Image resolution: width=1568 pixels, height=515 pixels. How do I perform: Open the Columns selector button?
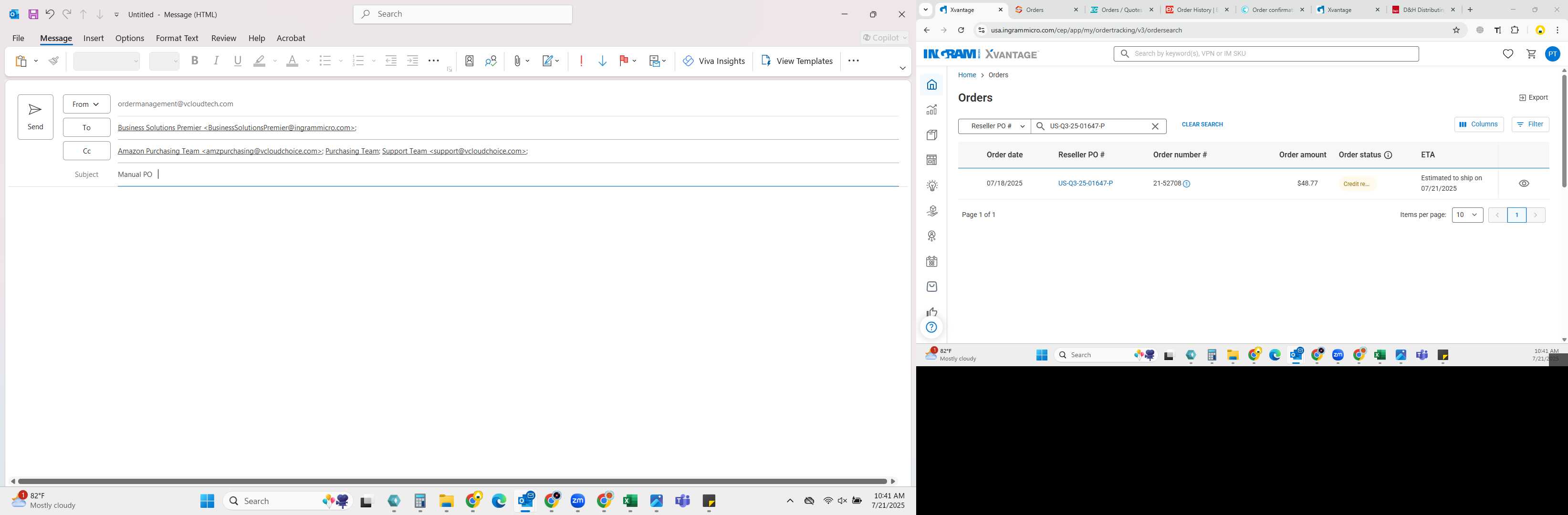(x=1478, y=124)
